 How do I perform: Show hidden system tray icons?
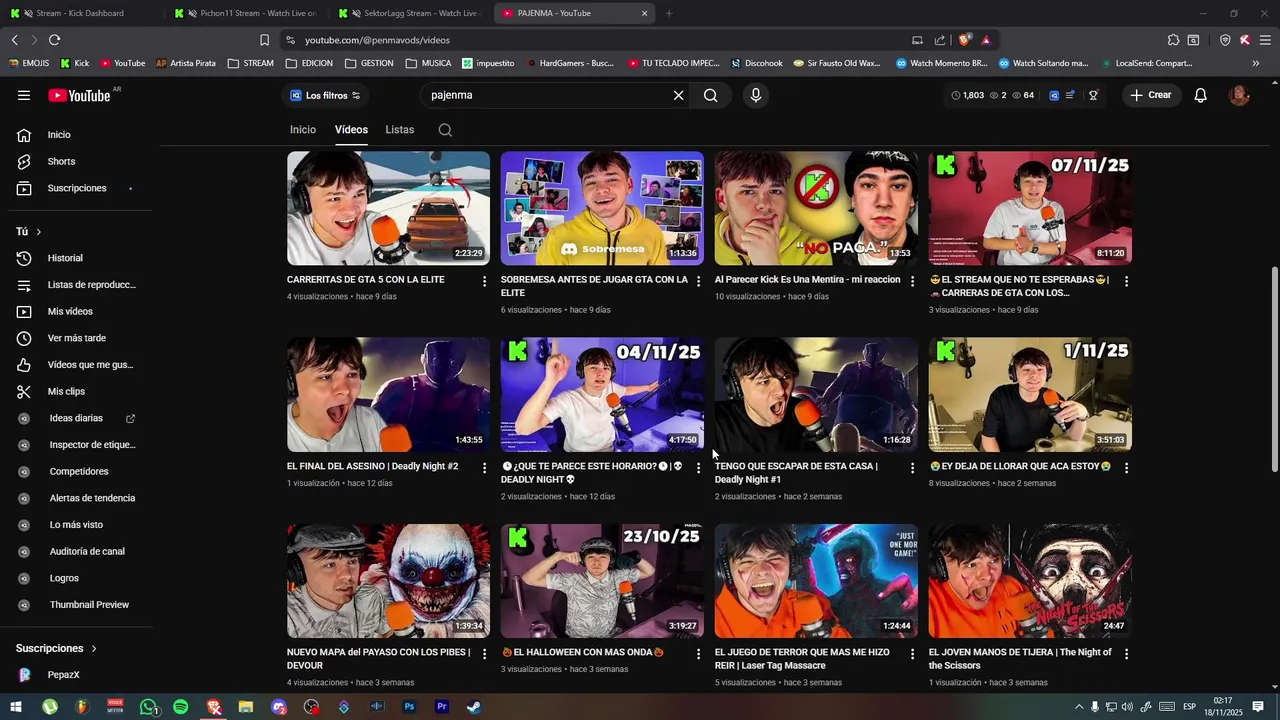pyautogui.click(x=1078, y=707)
